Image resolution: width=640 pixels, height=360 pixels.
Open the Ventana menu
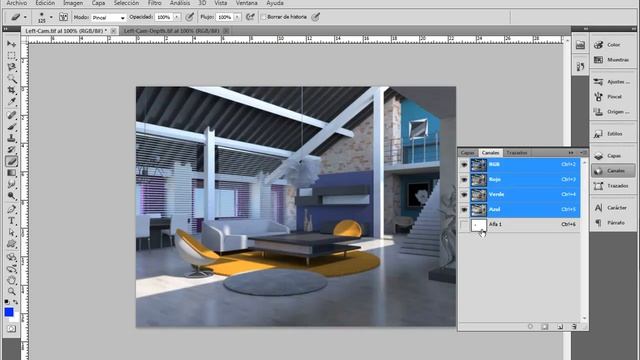coord(247,3)
